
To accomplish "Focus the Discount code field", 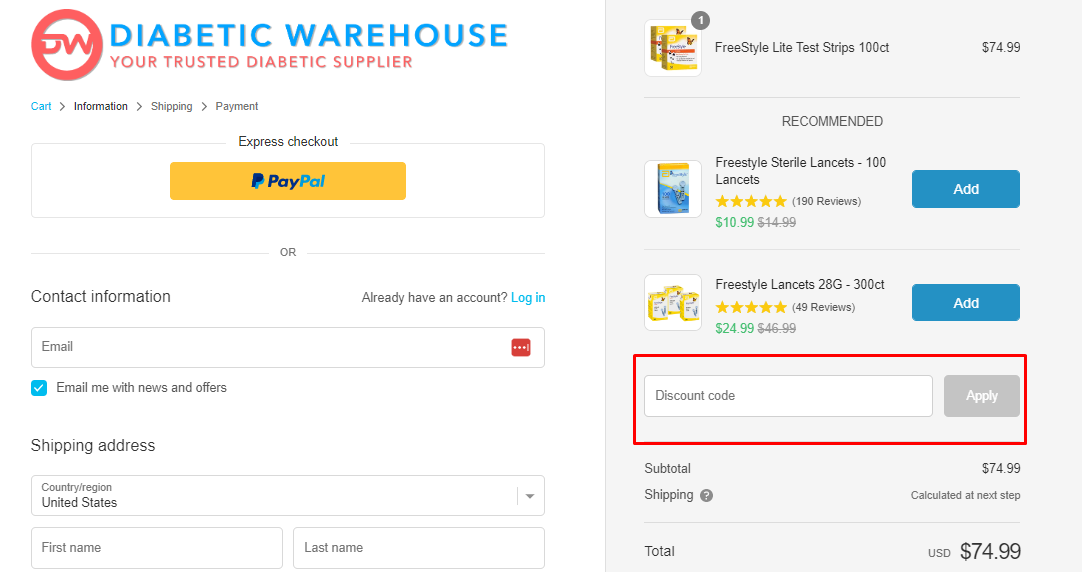I will tap(788, 396).
